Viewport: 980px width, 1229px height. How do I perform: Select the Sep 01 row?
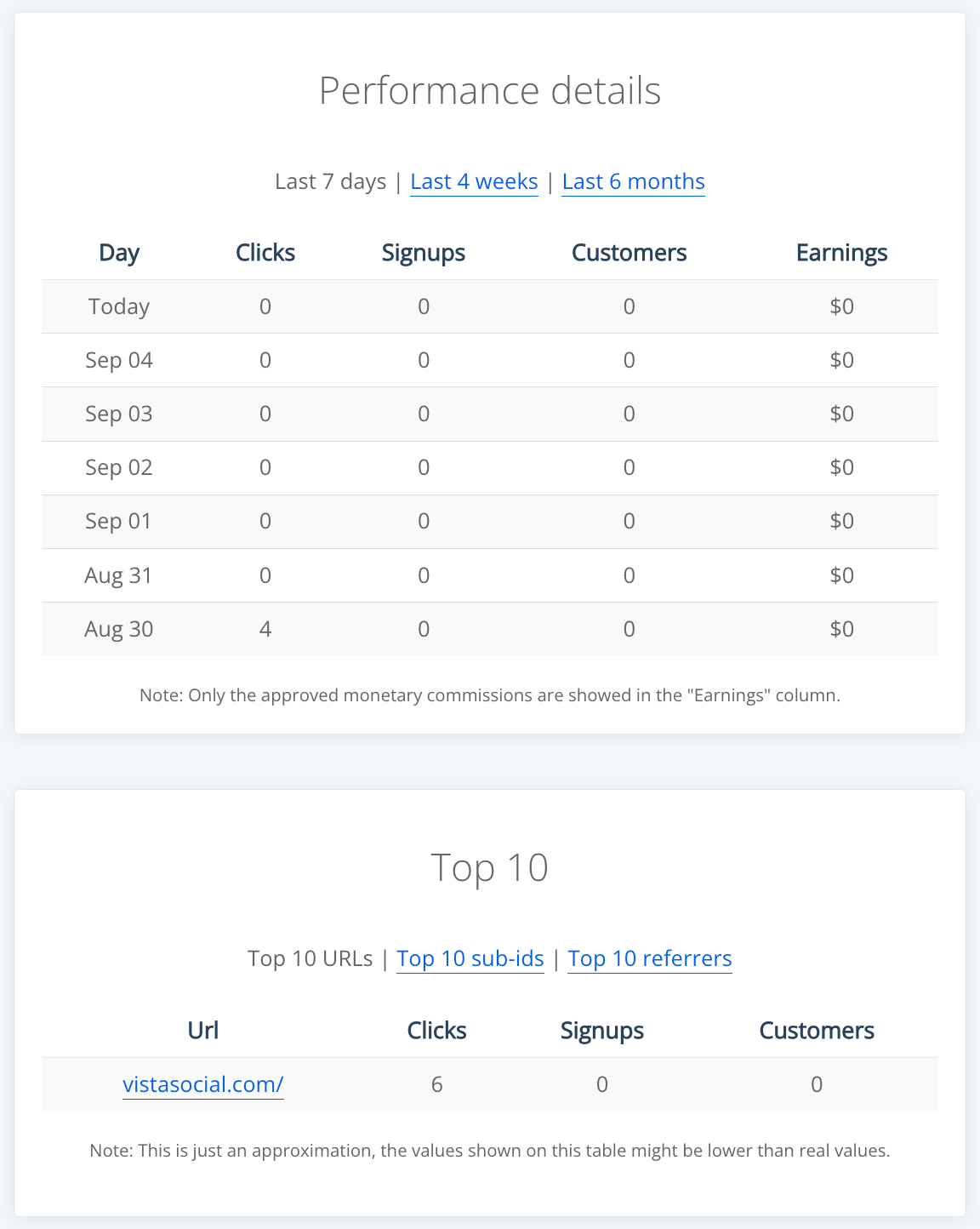(490, 521)
